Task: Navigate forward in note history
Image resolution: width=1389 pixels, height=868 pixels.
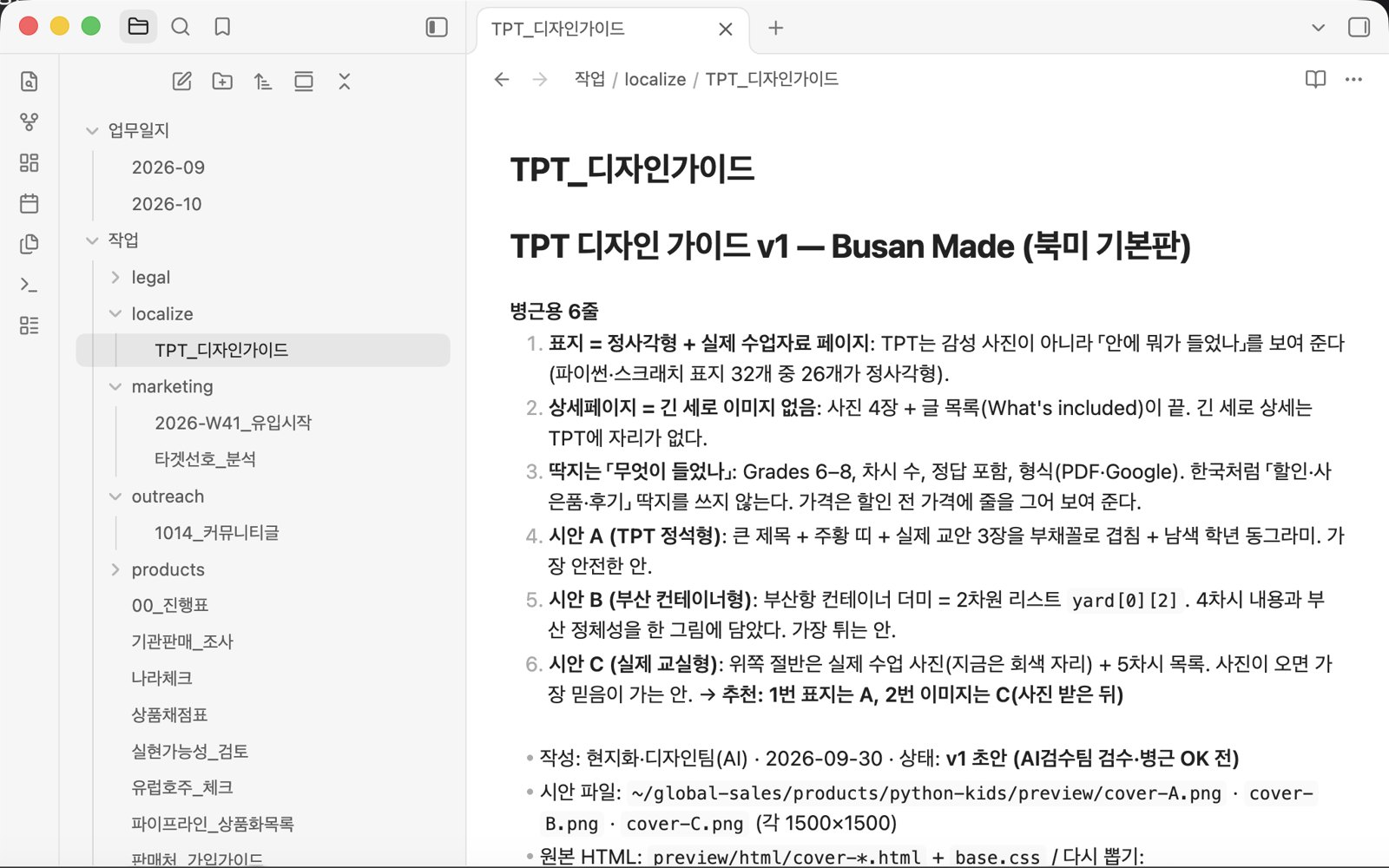Action: coord(540,79)
